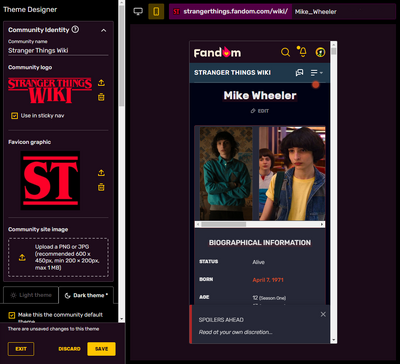Click Mike in denim jacket image
Image resolution: width=400 pixels, height=364 pixels.
292,173
